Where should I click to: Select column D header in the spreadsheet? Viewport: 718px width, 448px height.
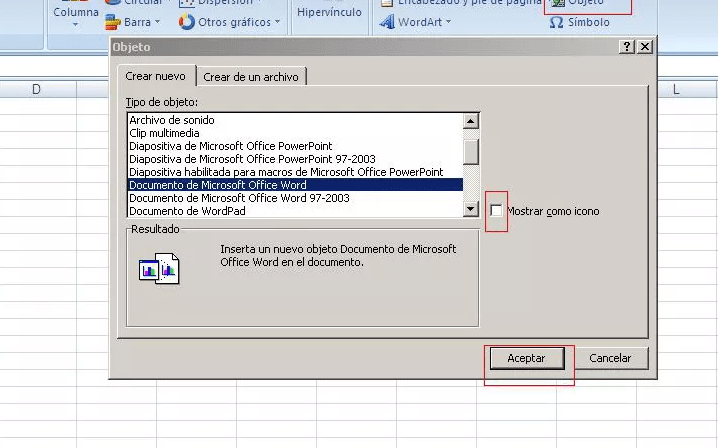(37, 89)
